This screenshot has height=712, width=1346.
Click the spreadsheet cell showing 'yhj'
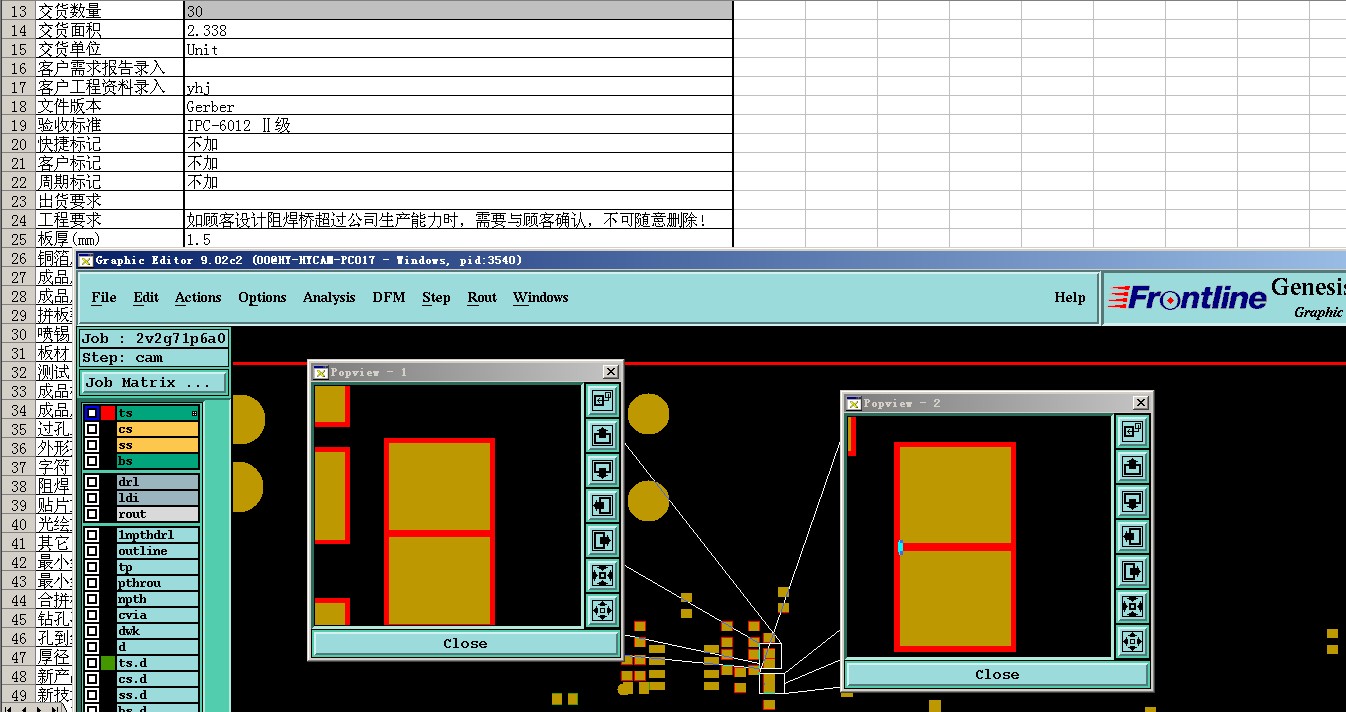[x=459, y=87]
